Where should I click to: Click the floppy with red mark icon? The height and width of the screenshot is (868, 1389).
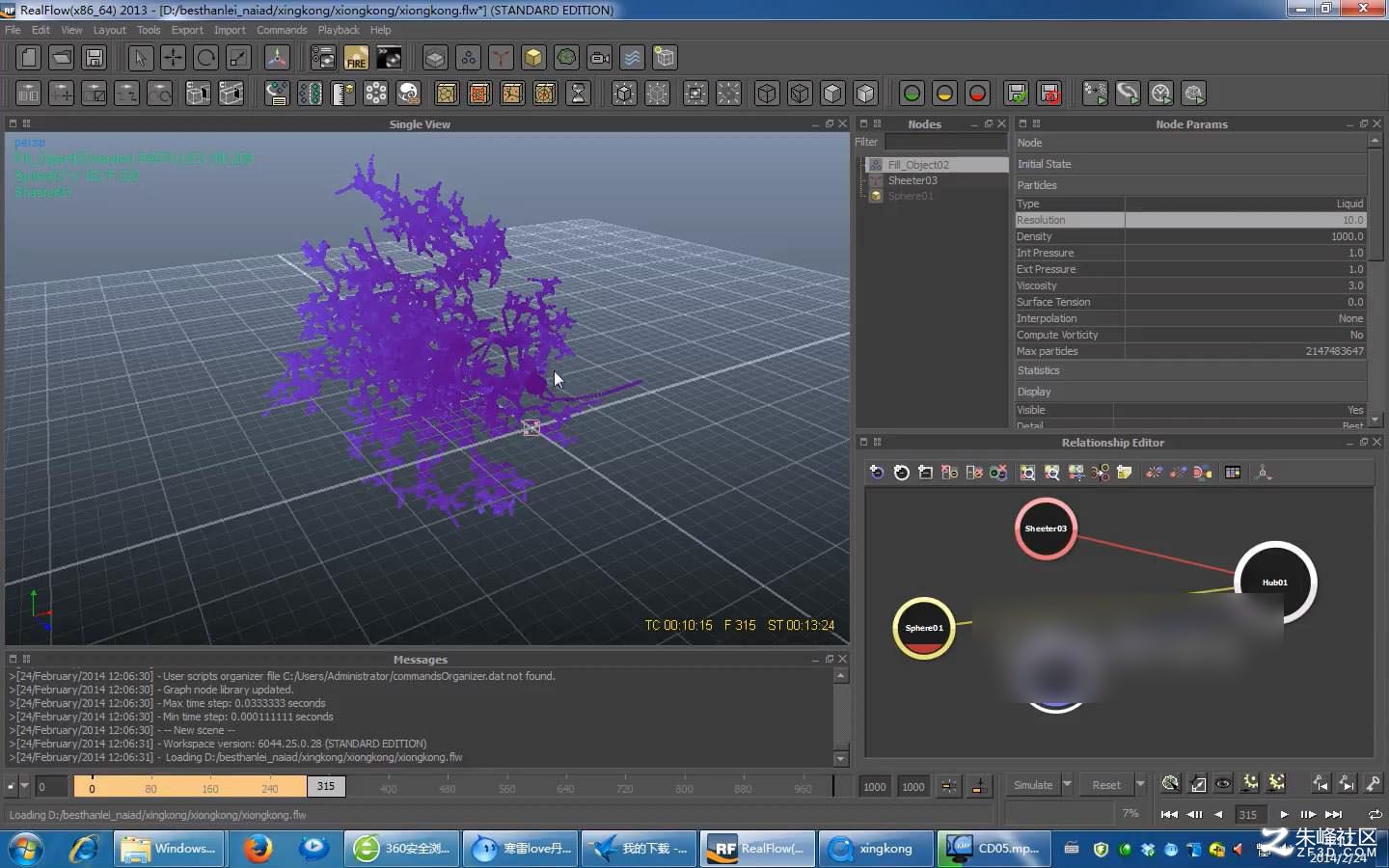point(1049,94)
